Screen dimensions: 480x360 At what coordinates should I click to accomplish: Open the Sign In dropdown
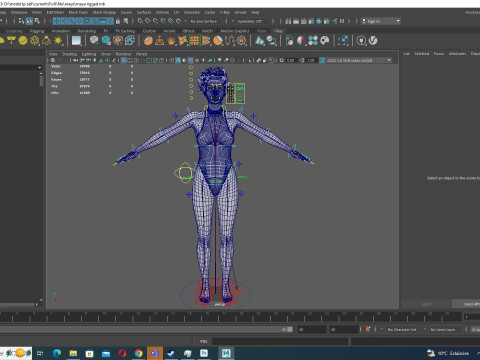pos(381,21)
